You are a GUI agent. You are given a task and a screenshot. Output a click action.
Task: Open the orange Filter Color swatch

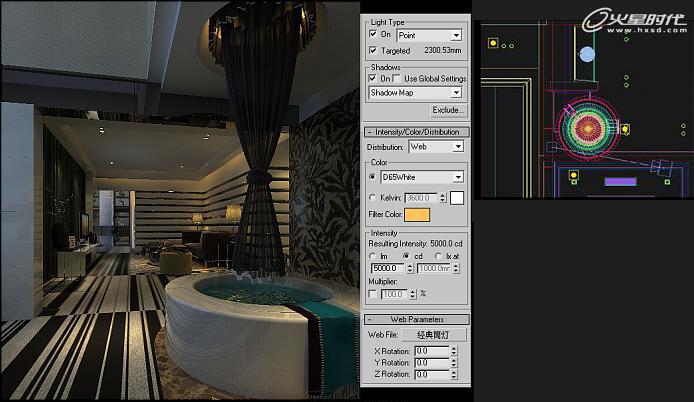(x=417, y=215)
